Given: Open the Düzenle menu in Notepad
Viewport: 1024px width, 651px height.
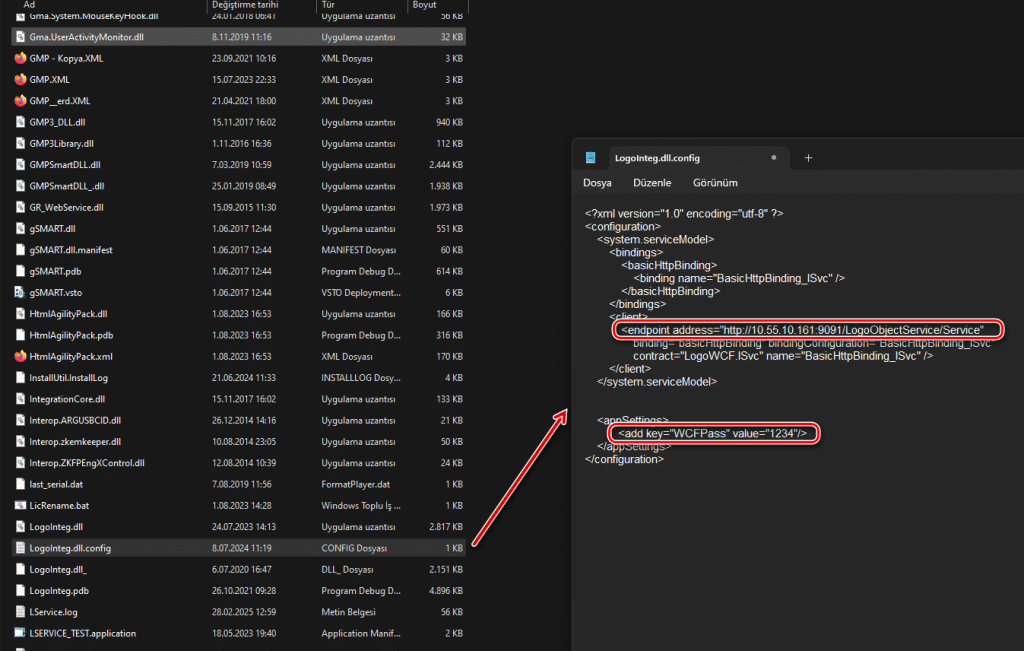Looking at the screenshot, I should 651,183.
